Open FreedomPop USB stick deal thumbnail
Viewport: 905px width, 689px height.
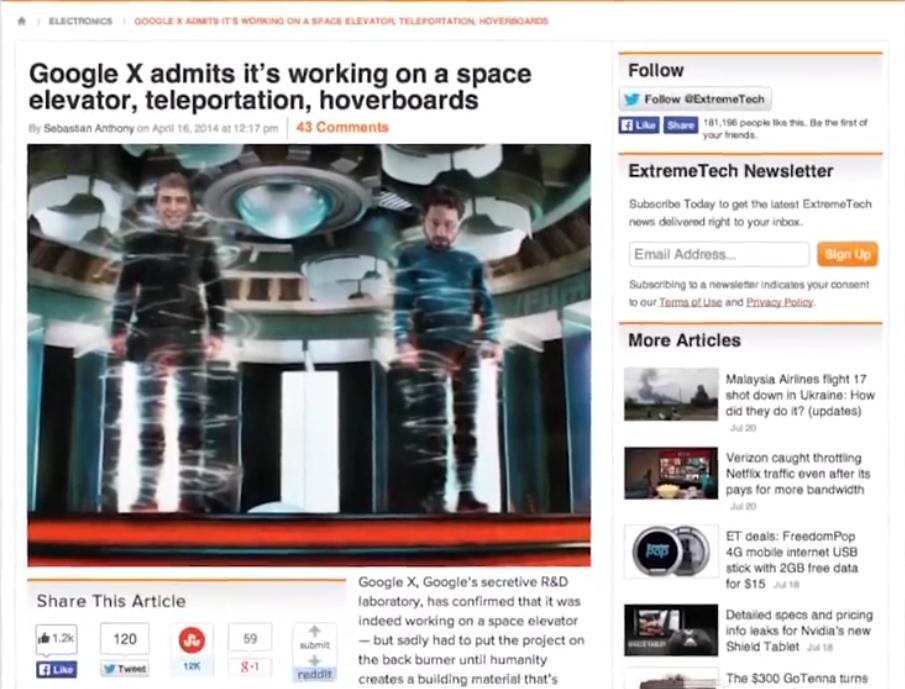671,552
